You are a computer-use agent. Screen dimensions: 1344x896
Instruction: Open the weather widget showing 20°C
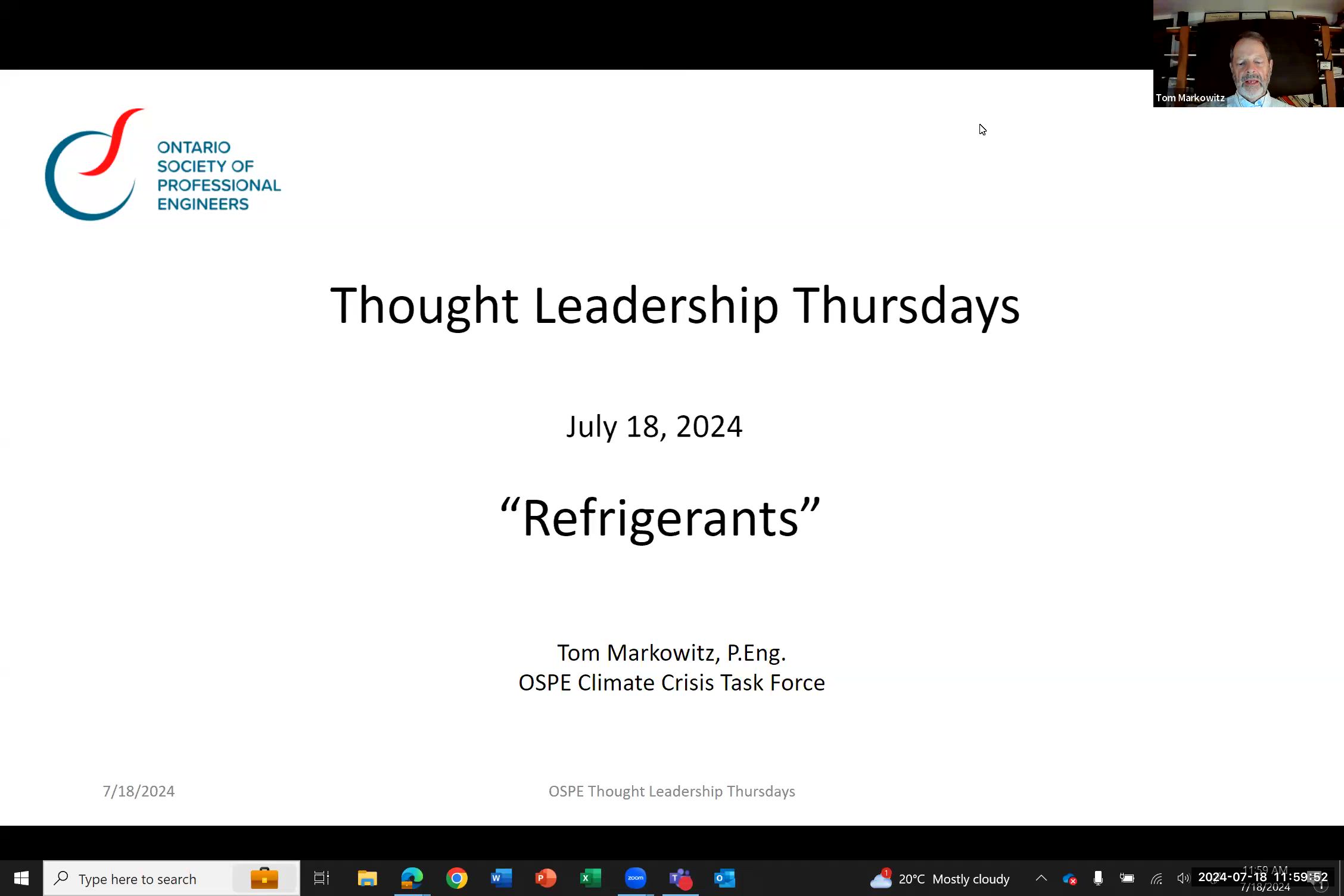click(x=941, y=878)
